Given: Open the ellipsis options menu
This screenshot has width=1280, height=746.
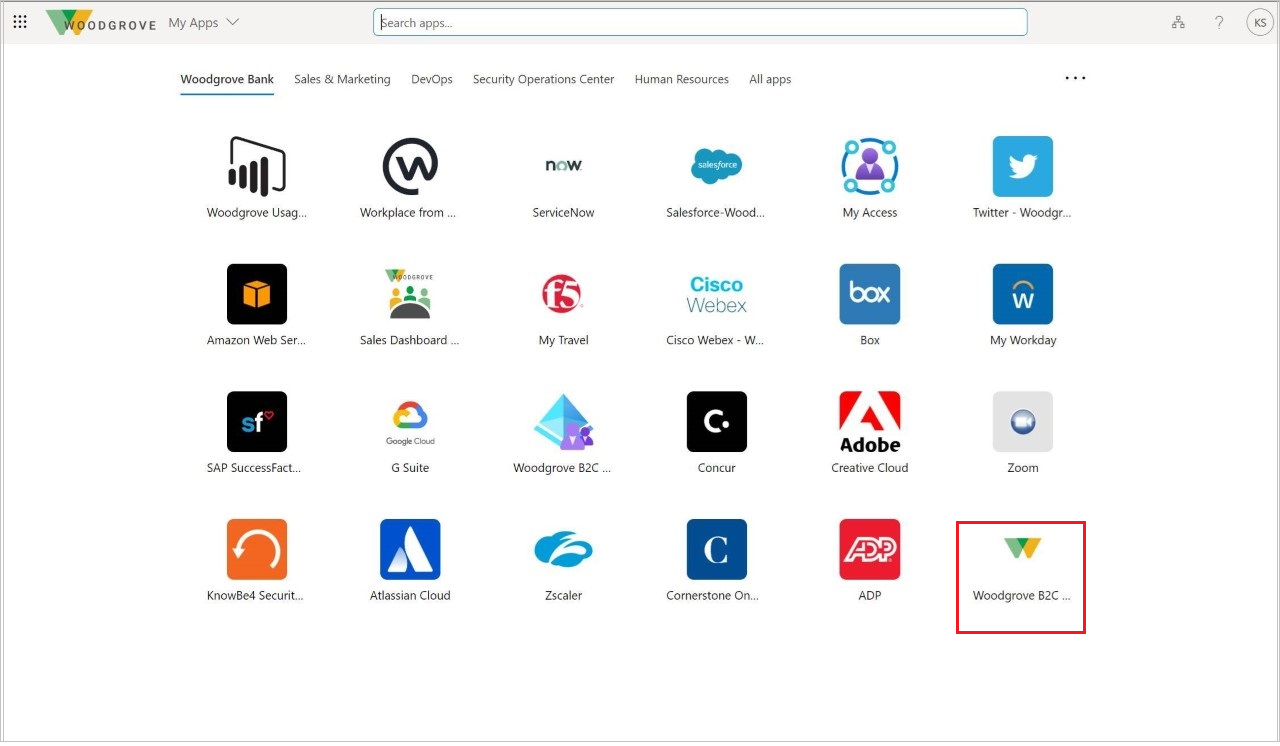Looking at the screenshot, I should coord(1075,78).
